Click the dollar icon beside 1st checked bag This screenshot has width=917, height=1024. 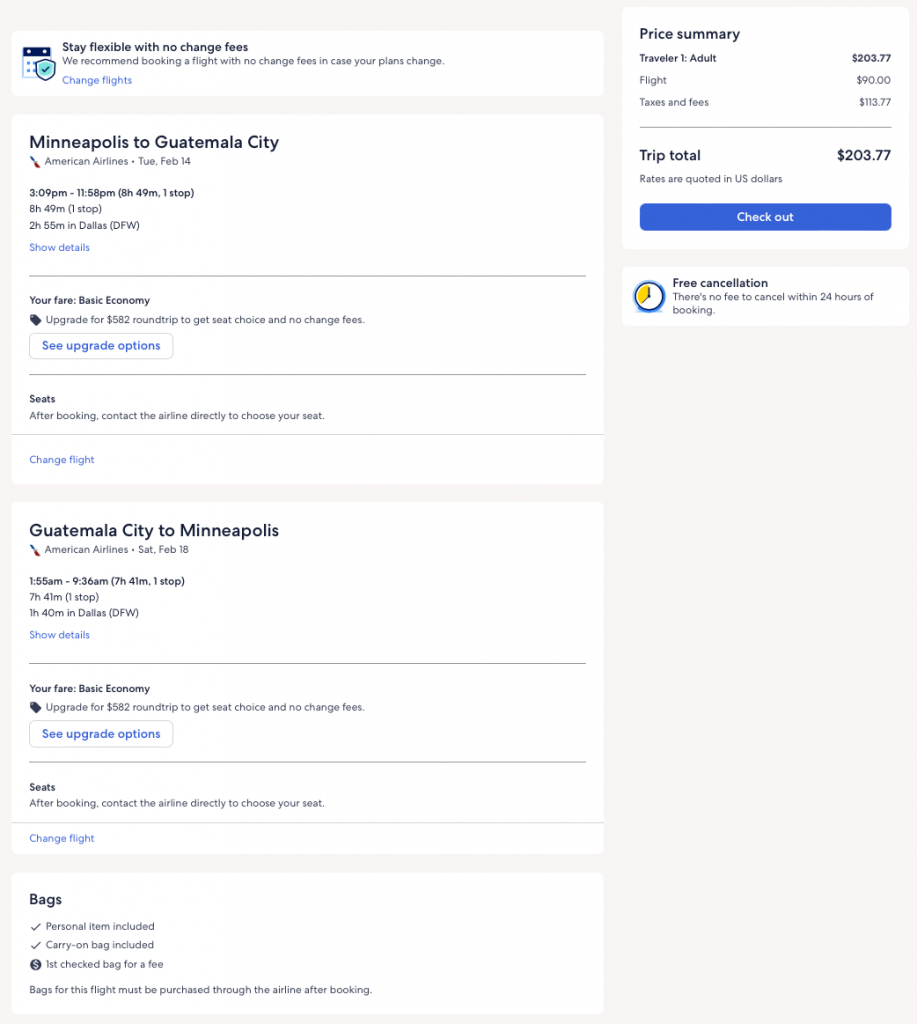tap(36, 964)
